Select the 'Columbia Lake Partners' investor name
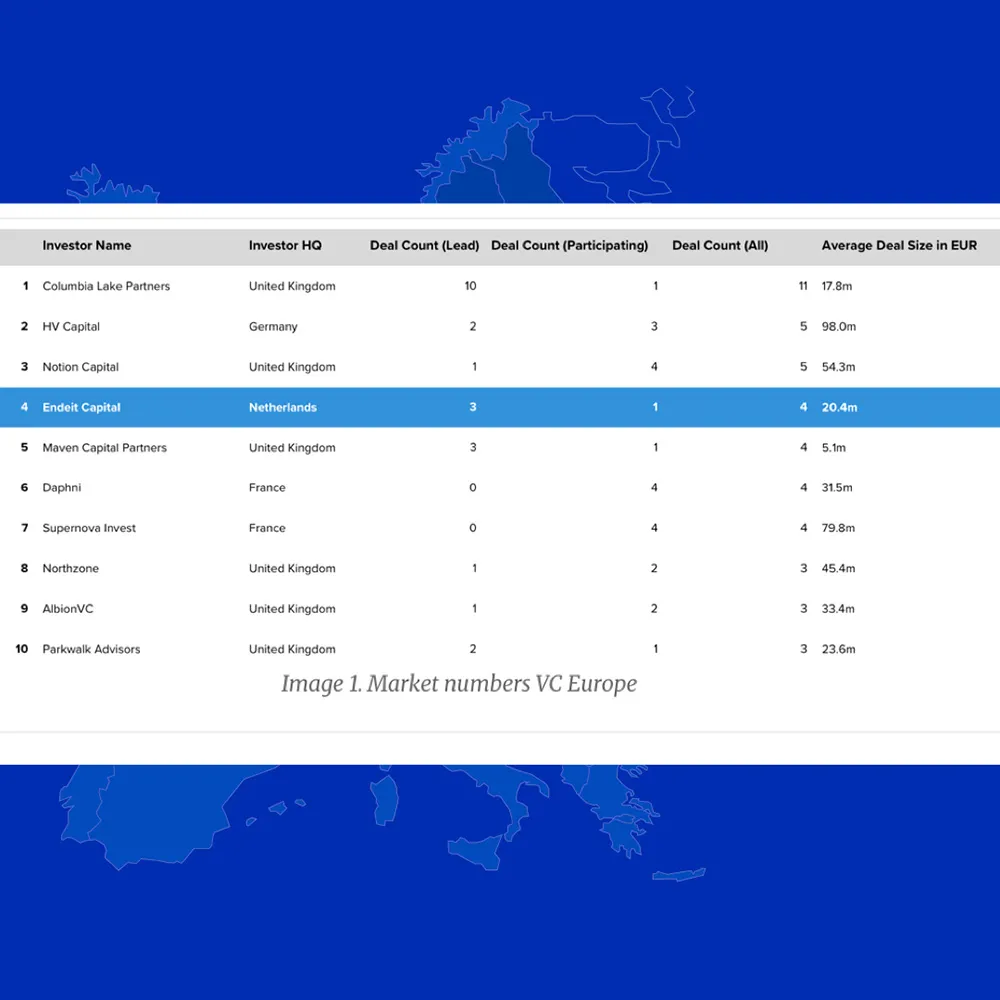 pyautogui.click(x=107, y=286)
